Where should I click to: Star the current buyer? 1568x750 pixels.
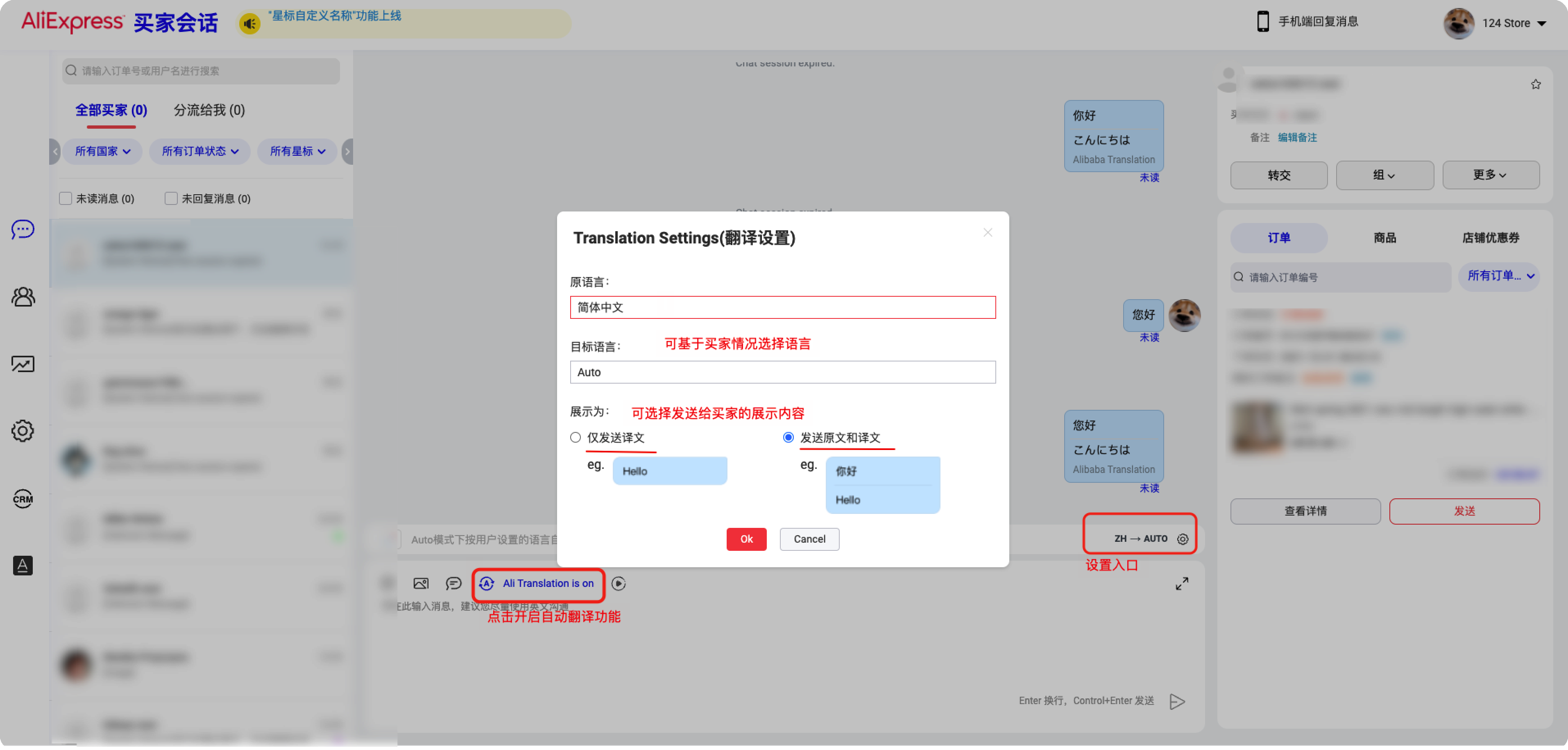[1536, 84]
